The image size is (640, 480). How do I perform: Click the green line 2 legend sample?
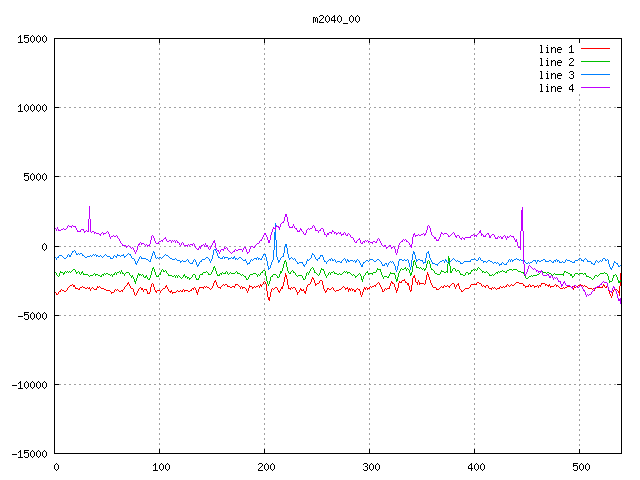(595, 62)
